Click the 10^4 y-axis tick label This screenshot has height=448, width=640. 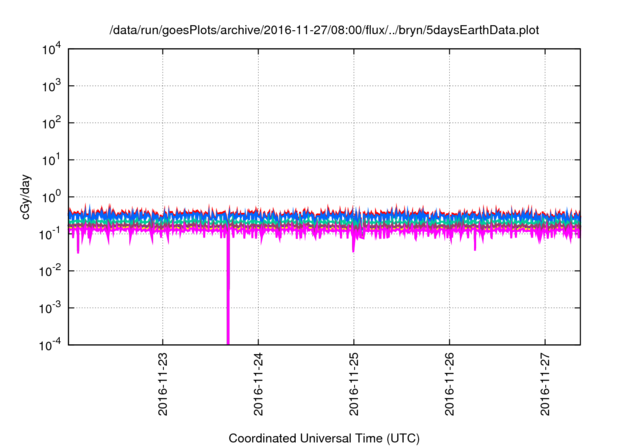52,49
